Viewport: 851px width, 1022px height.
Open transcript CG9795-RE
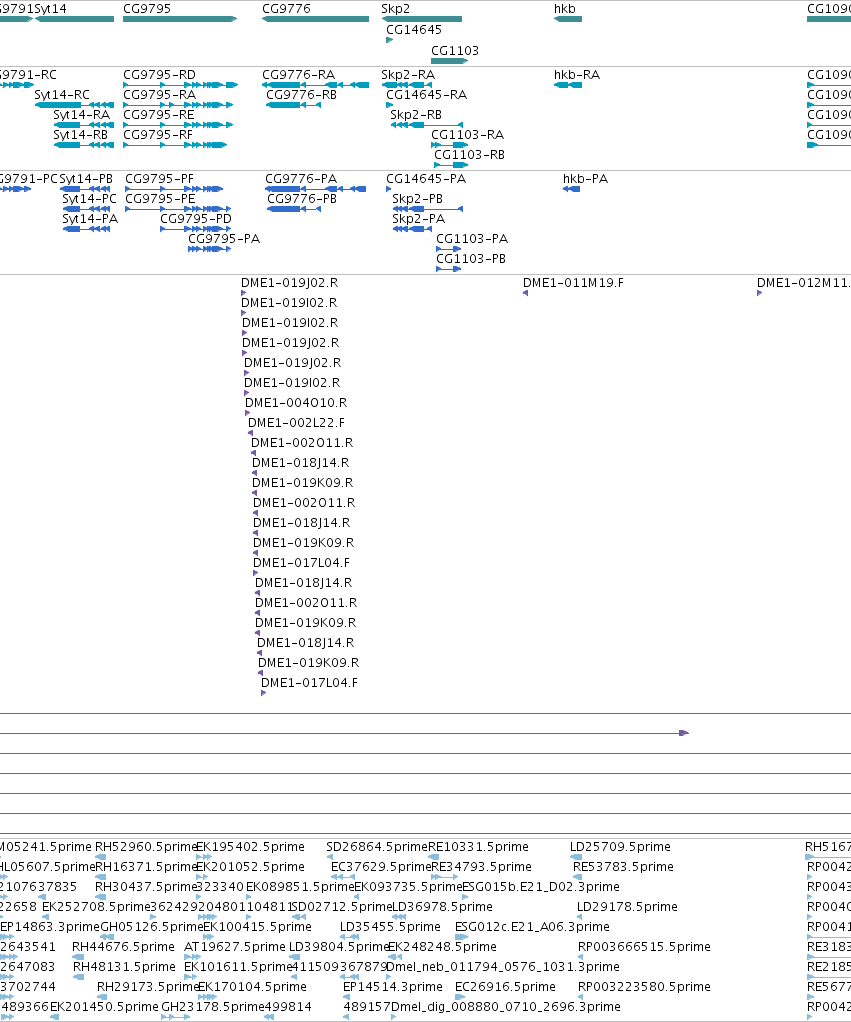178,124
